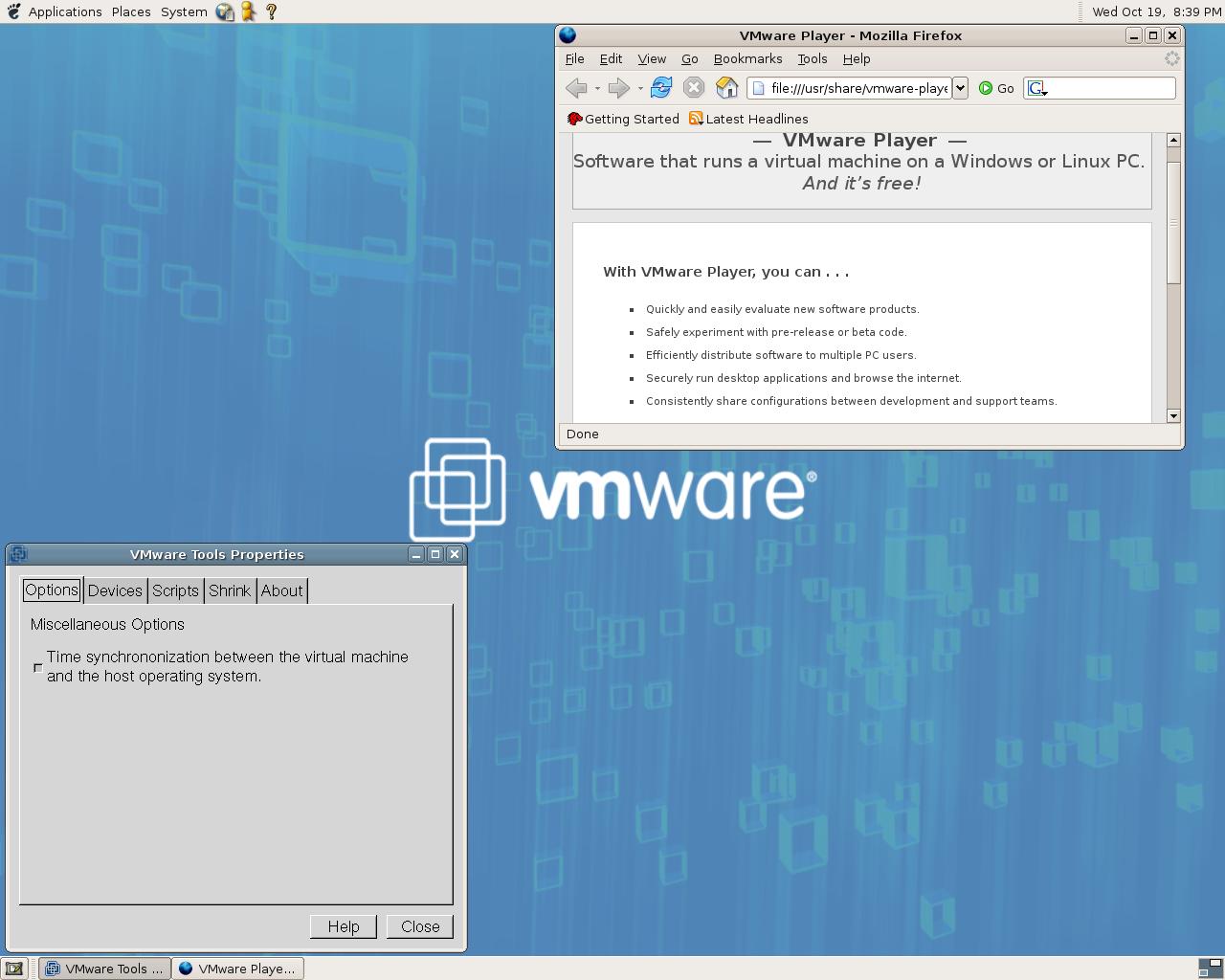
Task: Switch to the Shrink tab
Action: [230, 591]
